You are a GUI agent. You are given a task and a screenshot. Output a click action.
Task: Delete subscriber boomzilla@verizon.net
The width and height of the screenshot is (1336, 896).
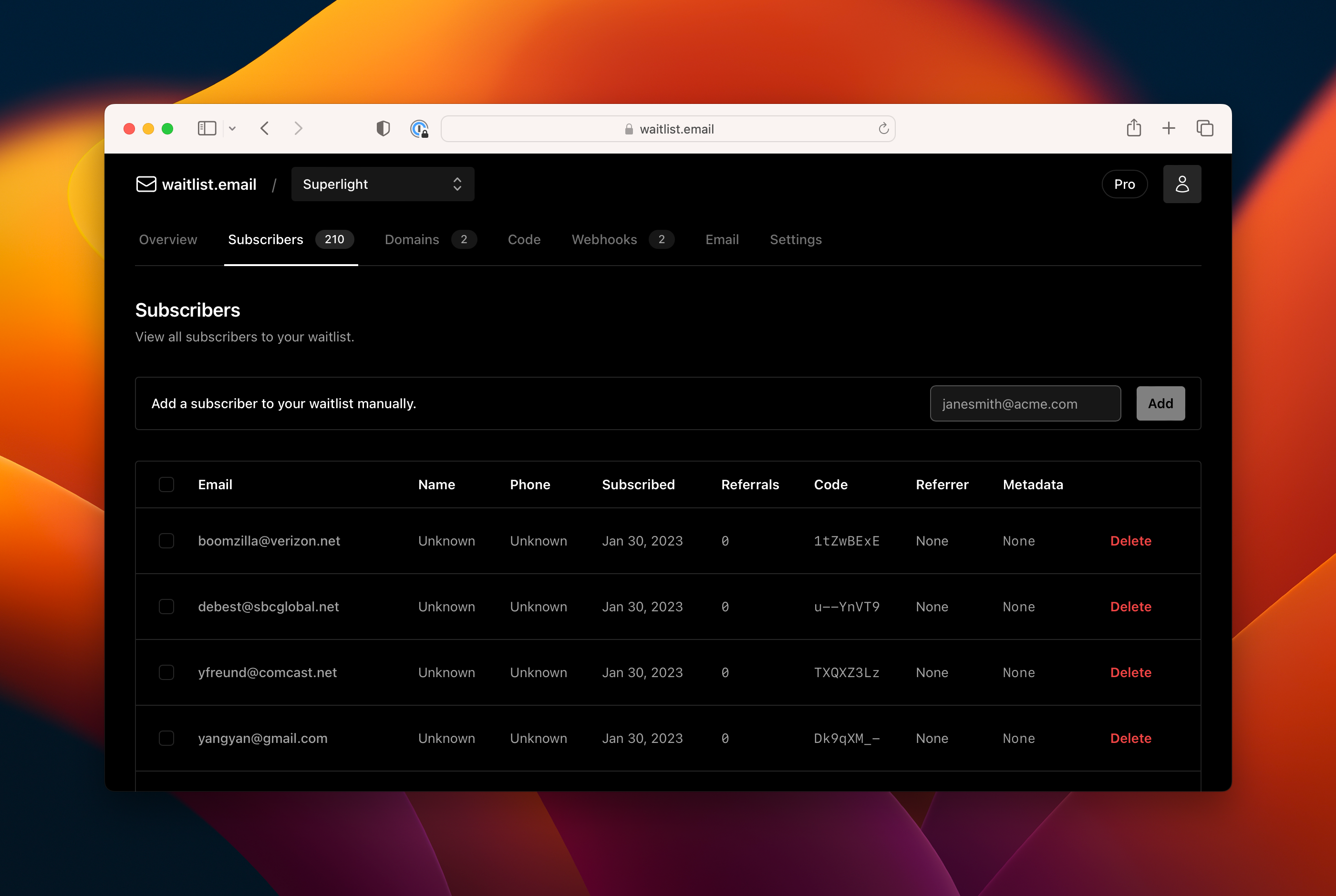coord(1130,541)
